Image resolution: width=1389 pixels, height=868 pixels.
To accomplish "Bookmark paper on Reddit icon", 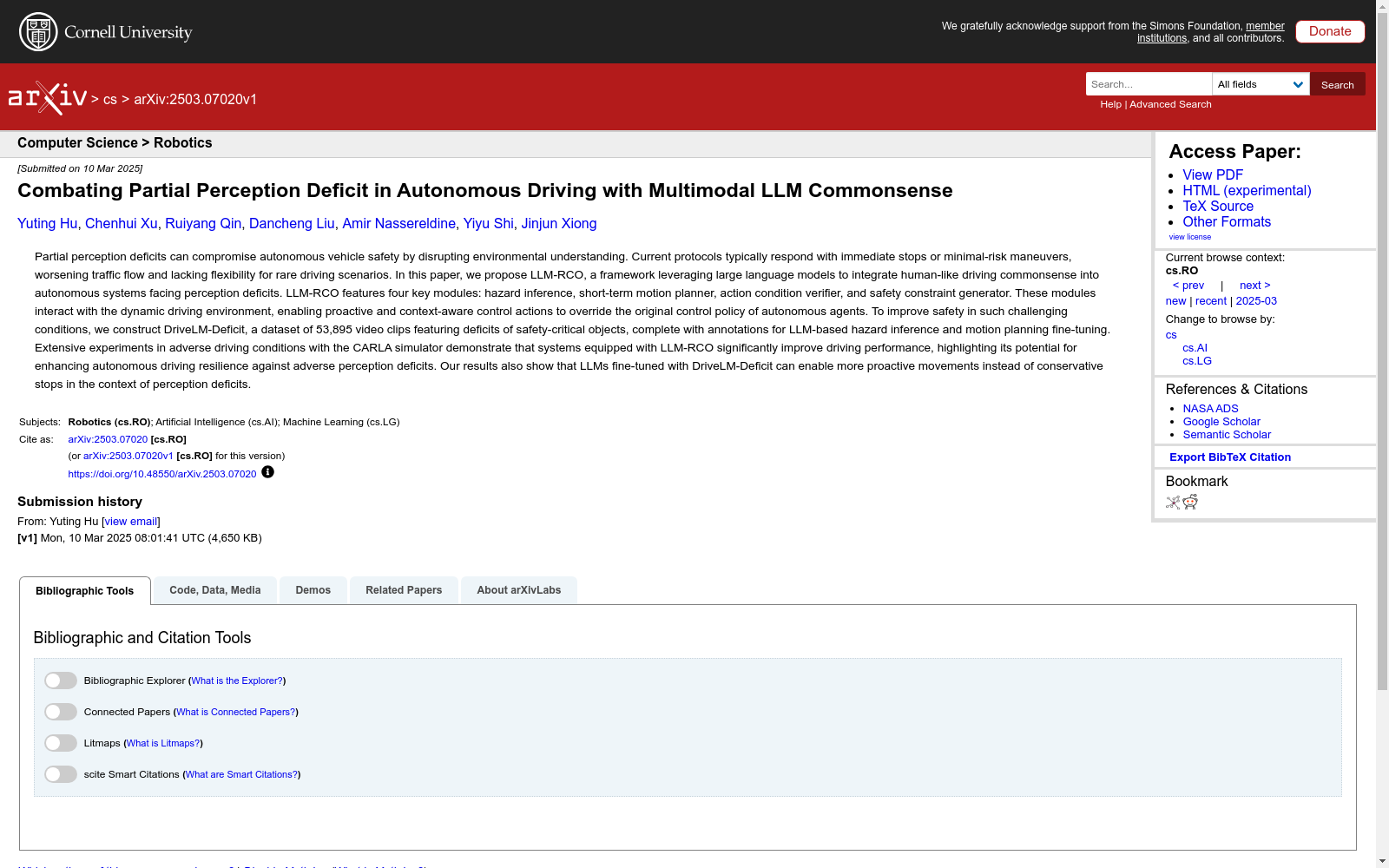I will pos(1190,502).
